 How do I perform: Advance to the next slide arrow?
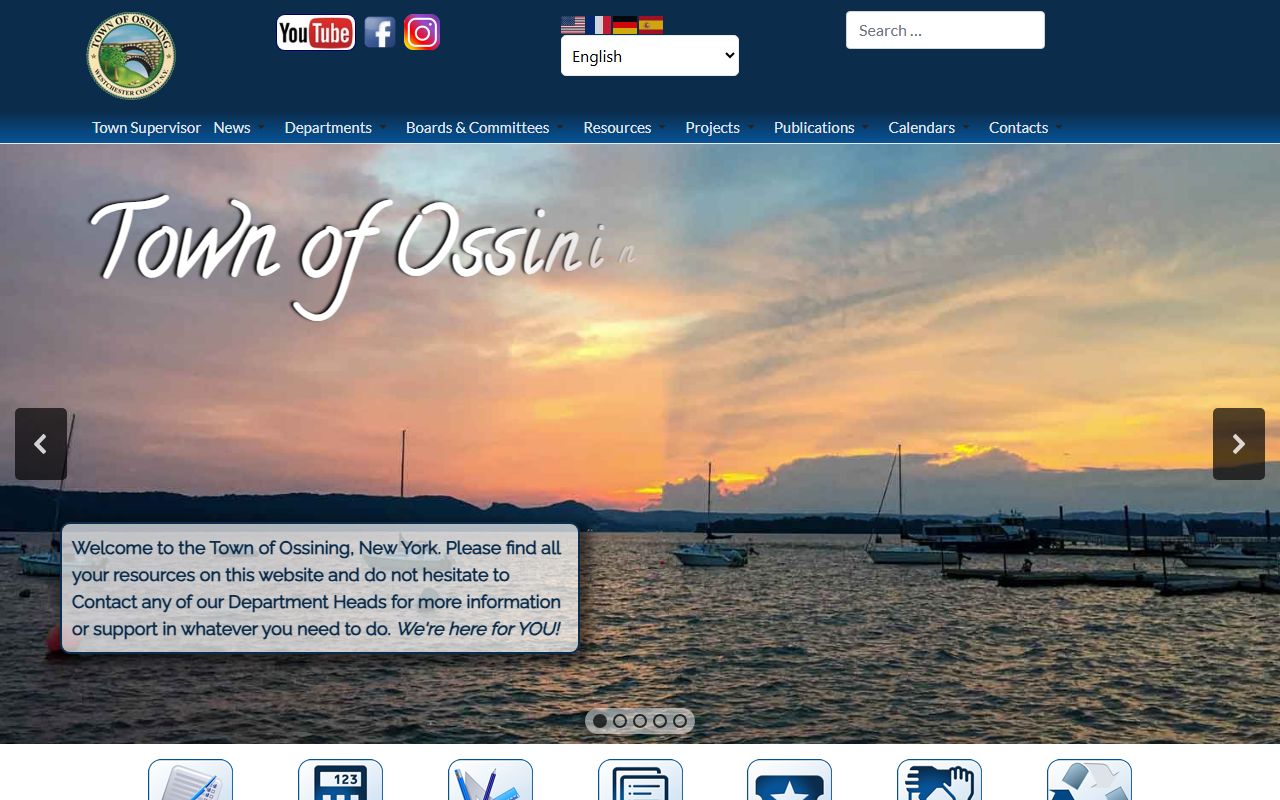point(1239,444)
